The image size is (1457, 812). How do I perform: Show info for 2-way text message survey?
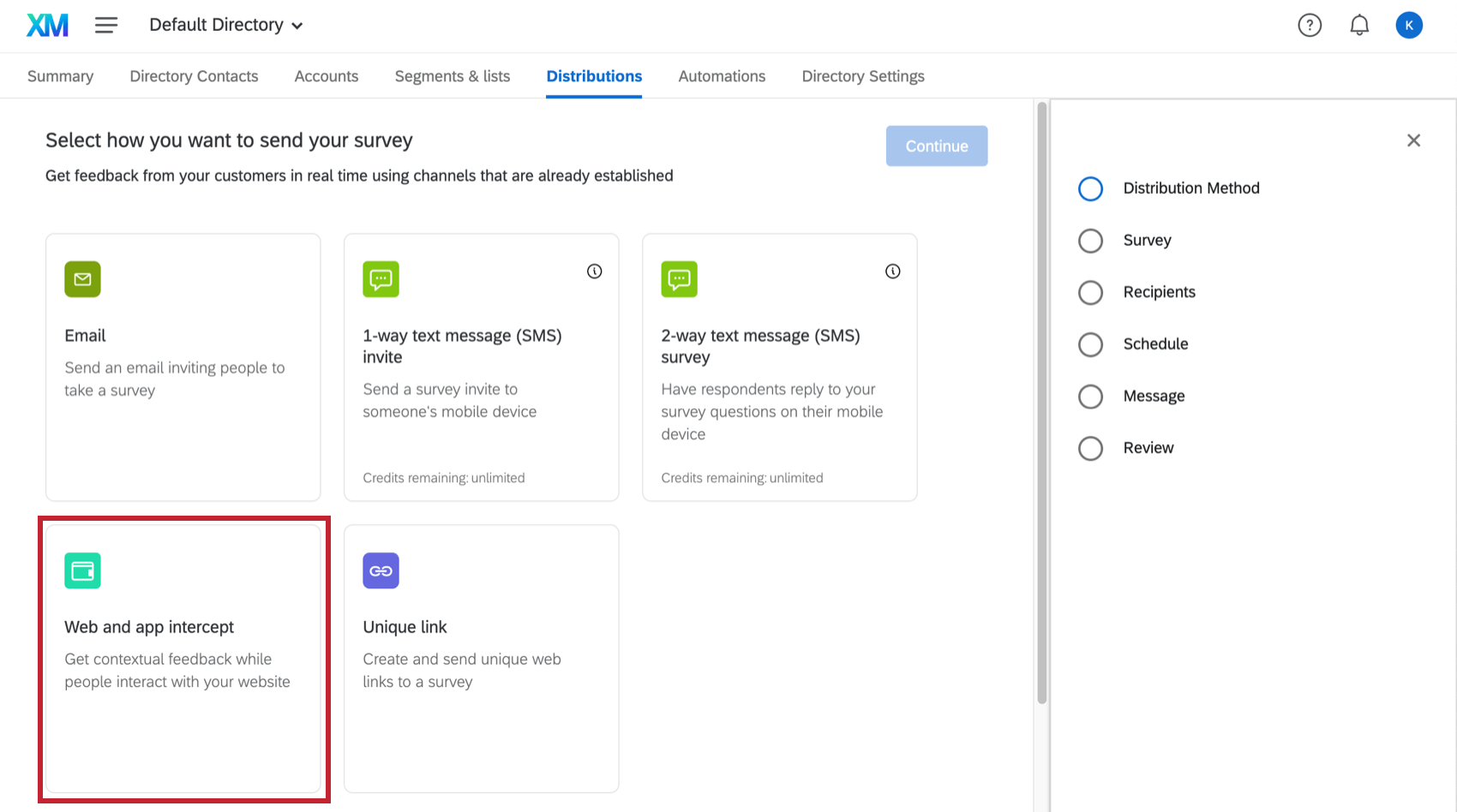pos(892,272)
